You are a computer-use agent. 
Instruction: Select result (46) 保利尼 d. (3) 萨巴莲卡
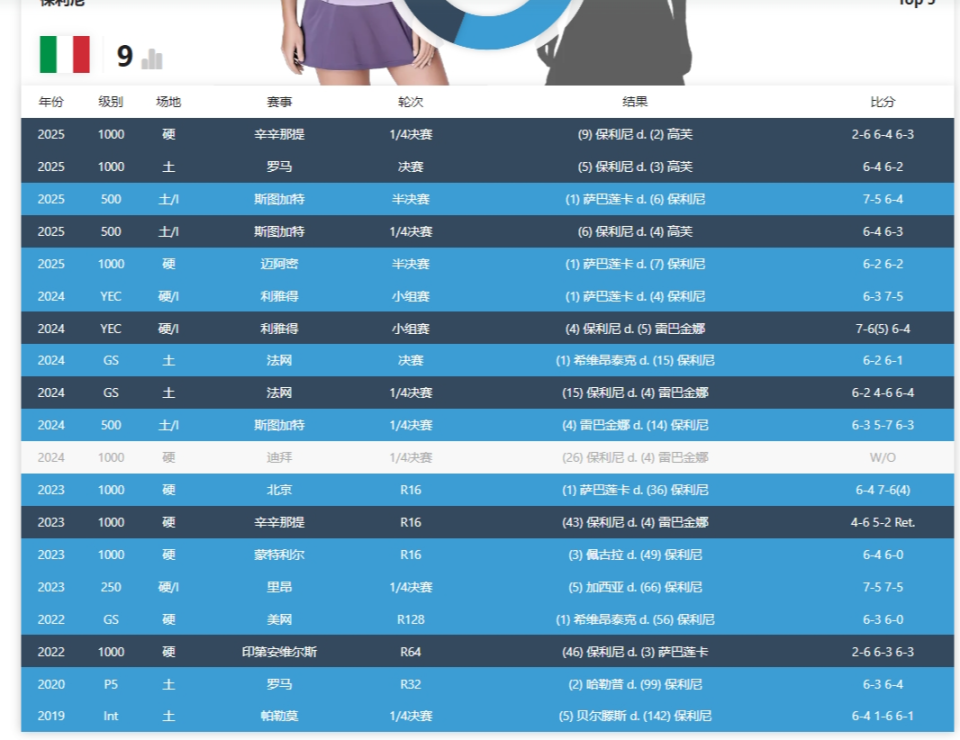point(635,652)
